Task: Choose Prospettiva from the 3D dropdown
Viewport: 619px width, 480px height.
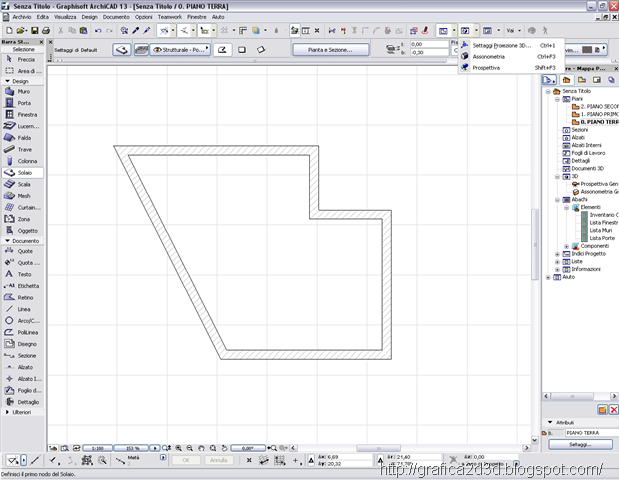Action: coord(512,68)
